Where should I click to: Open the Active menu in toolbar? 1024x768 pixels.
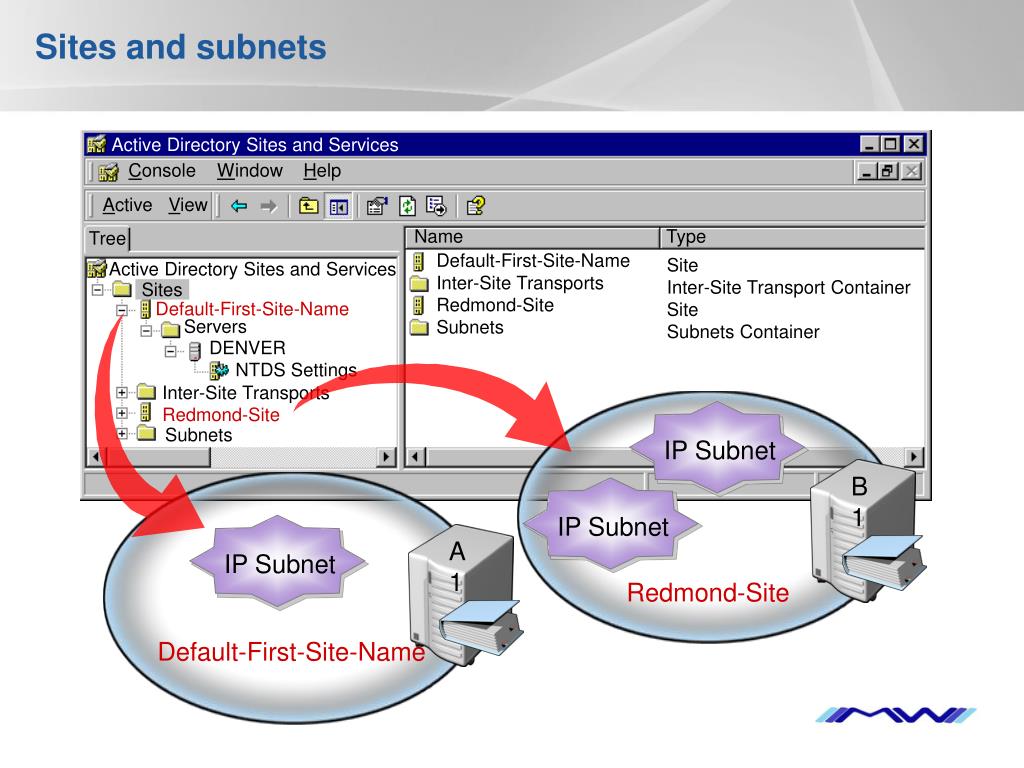click(127, 205)
